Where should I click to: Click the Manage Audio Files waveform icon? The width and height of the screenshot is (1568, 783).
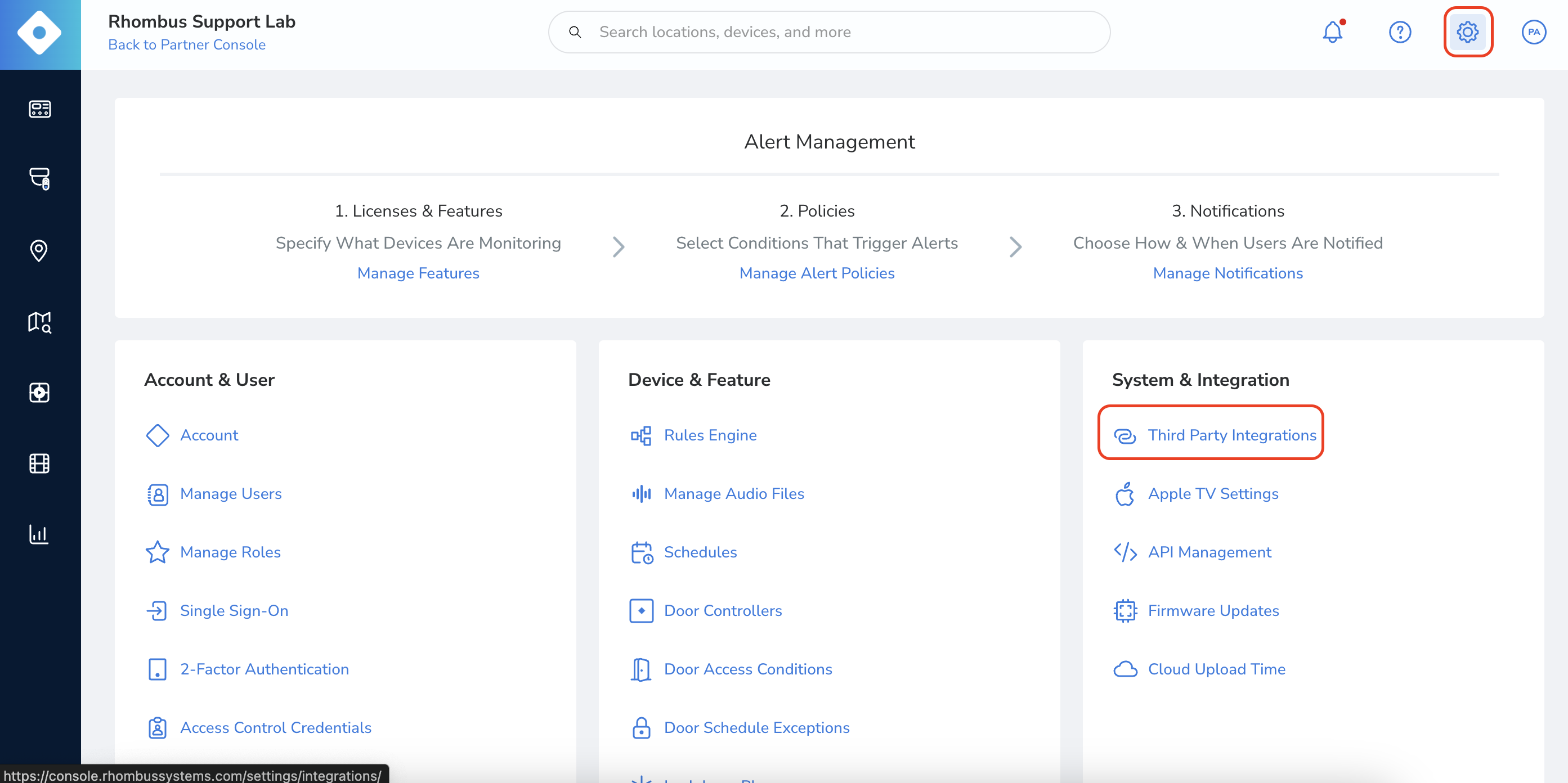(641, 494)
